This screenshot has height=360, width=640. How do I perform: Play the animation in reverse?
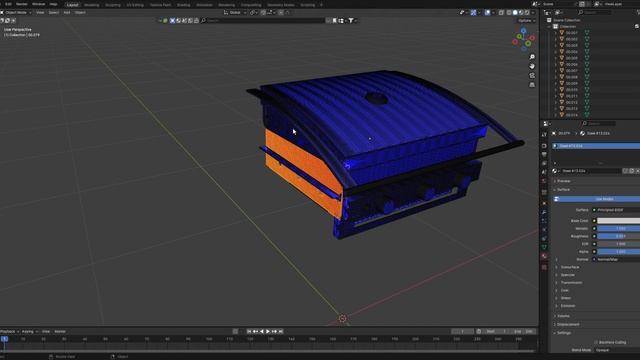(262, 331)
